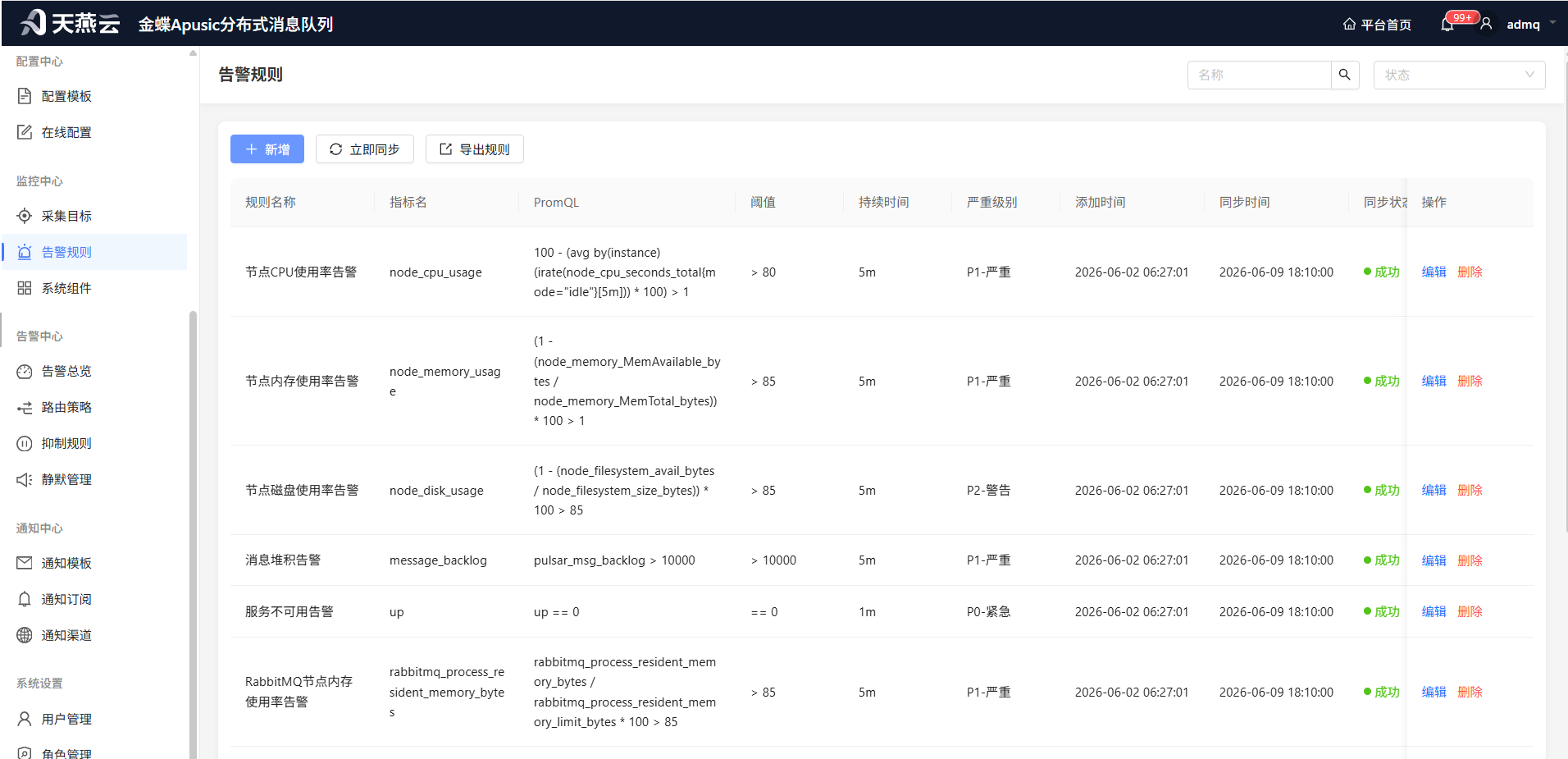The height and width of the screenshot is (759, 1568).
Task: Click the 通知模板 envelope icon
Action: pyautogui.click(x=25, y=563)
